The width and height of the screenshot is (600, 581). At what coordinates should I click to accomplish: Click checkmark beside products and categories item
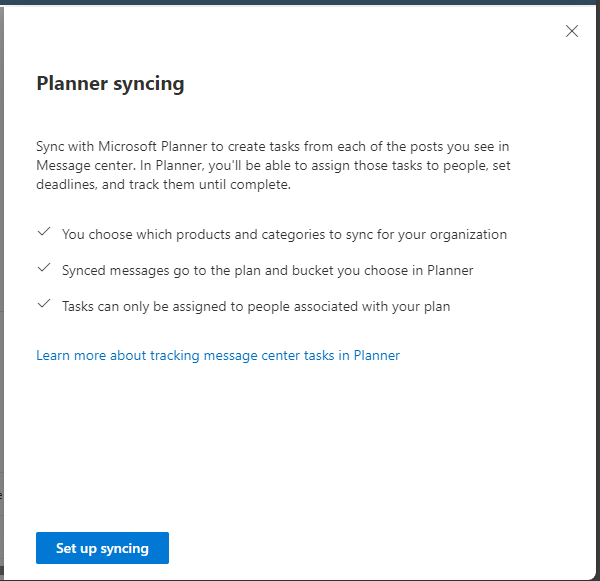[x=43, y=233]
